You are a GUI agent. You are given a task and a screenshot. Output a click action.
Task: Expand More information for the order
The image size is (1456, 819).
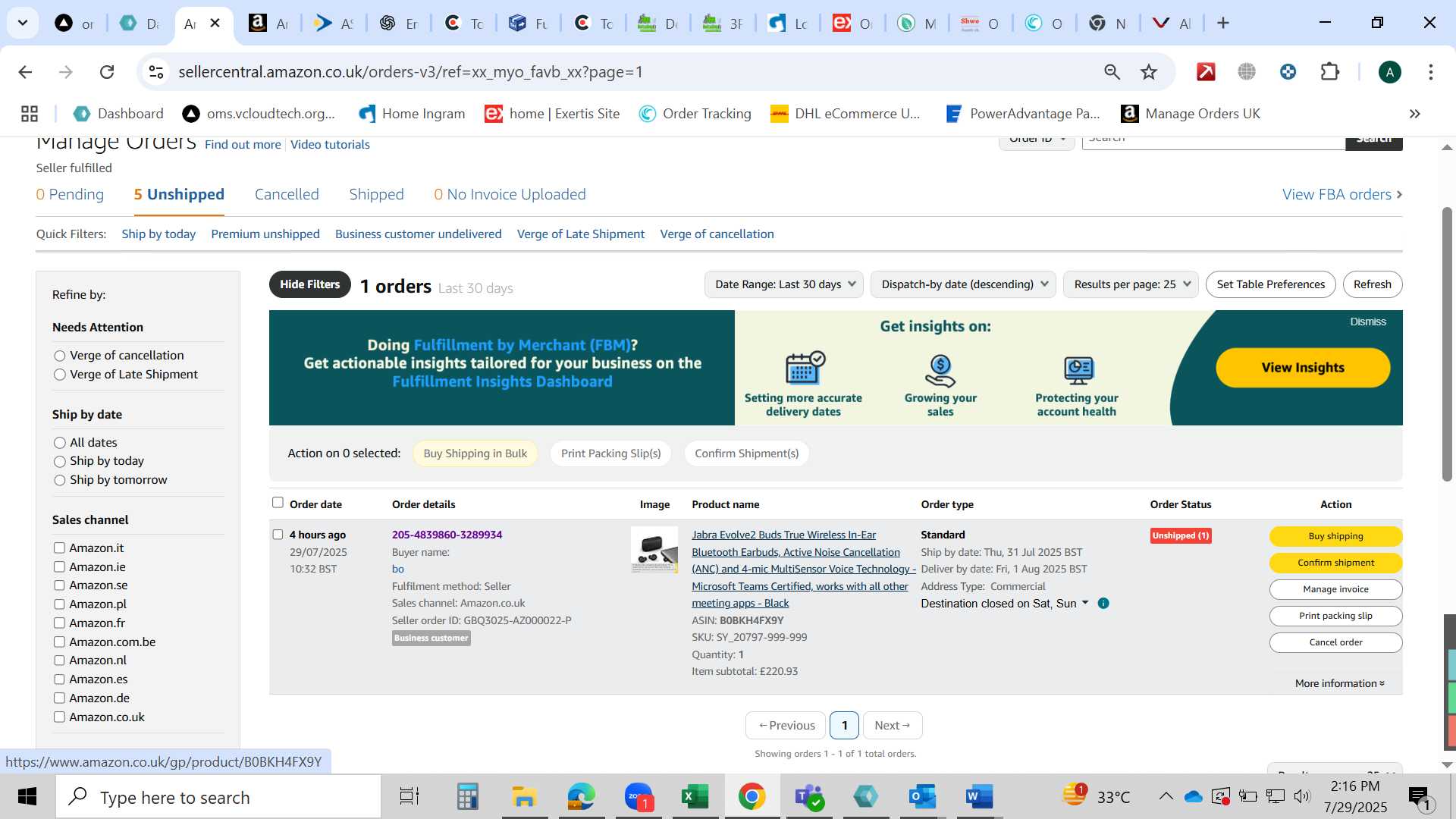click(x=1340, y=683)
